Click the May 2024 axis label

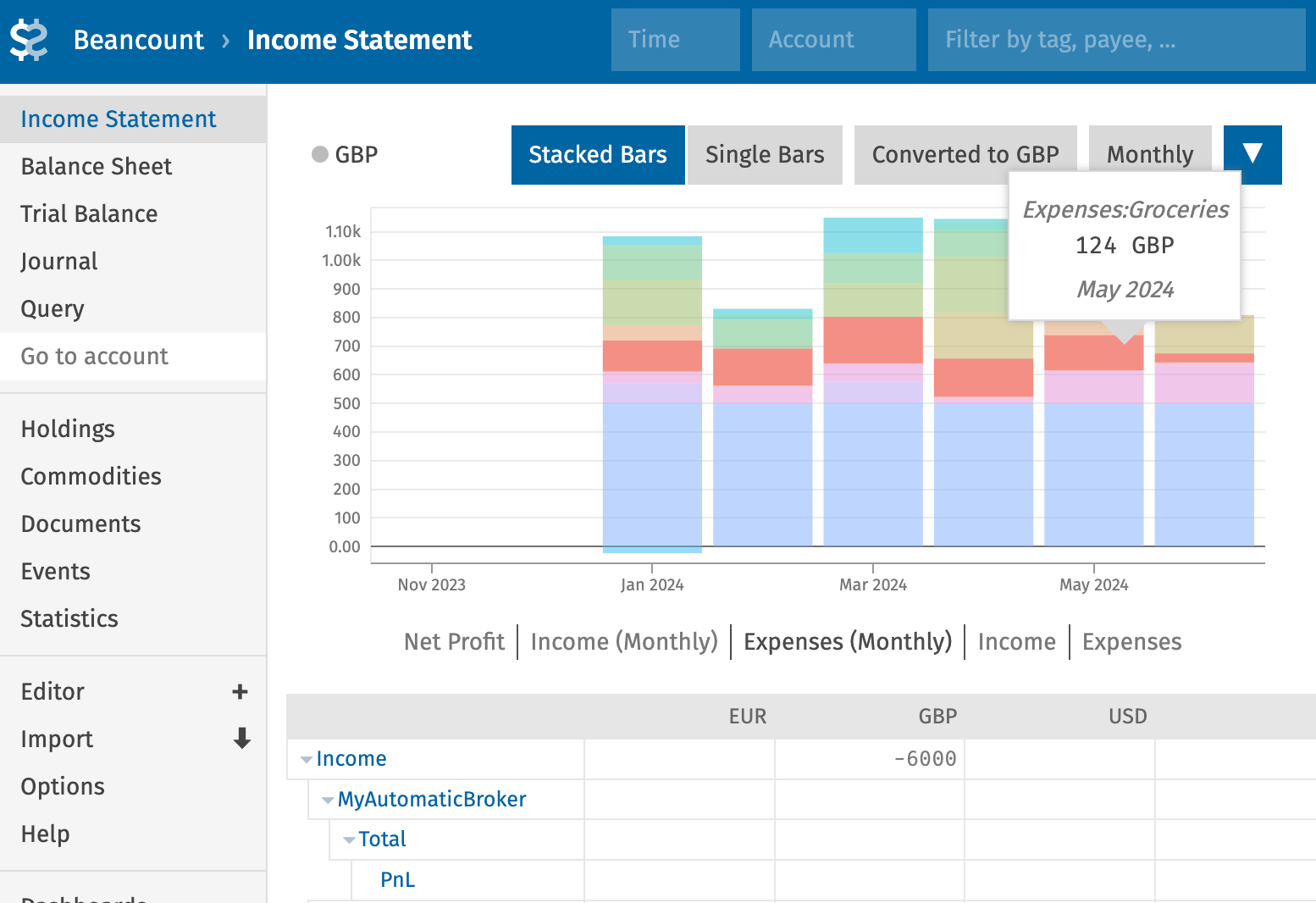point(1094,585)
